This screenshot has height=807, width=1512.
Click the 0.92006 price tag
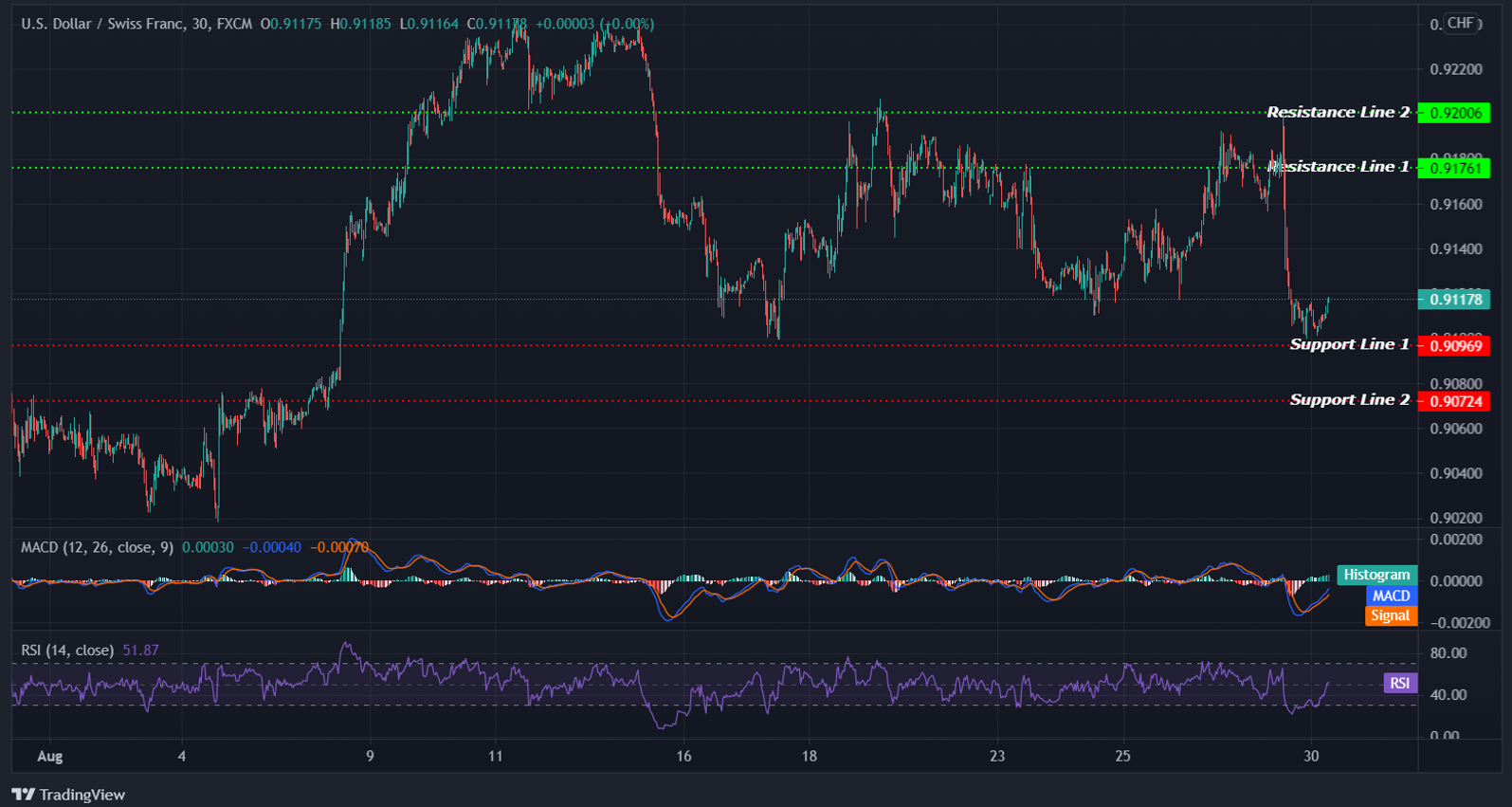click(x=1454, y=113)
